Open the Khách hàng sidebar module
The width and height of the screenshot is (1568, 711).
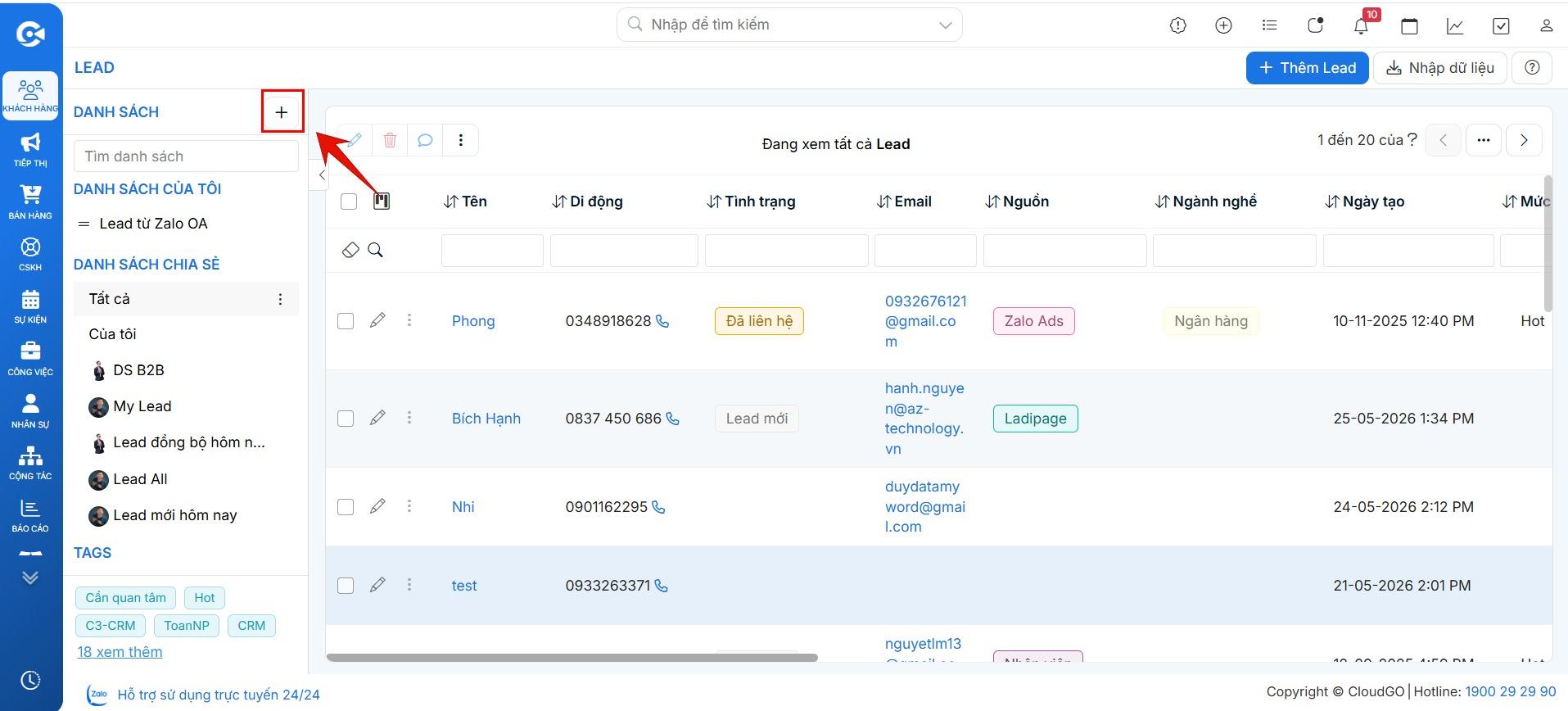[30, 96]
